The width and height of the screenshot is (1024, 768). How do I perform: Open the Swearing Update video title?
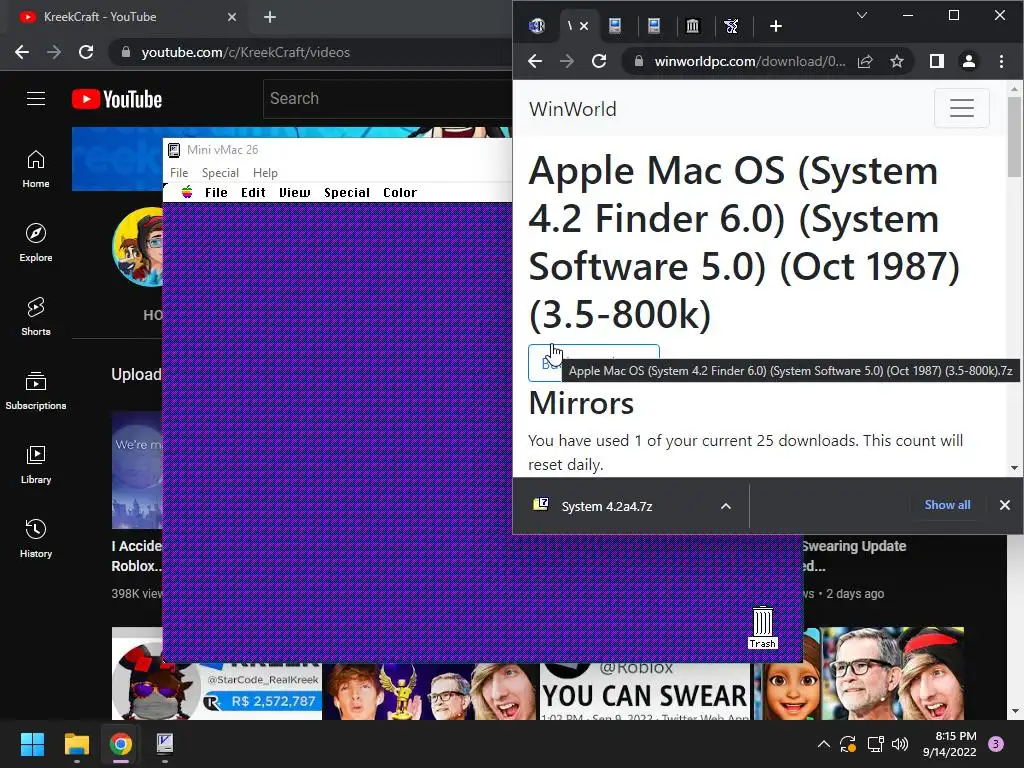point(853,555)
